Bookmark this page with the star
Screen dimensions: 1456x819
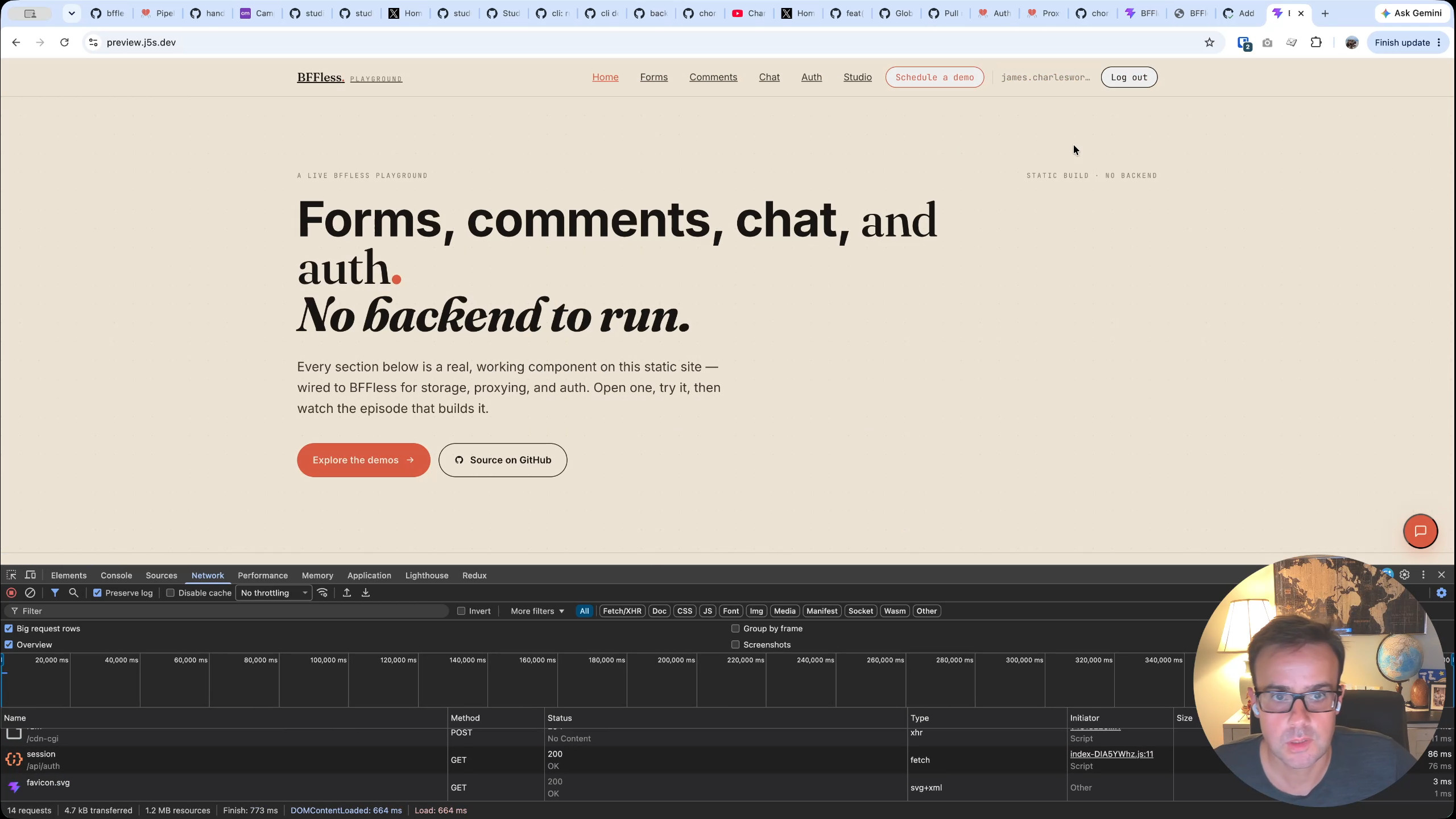(x=1209, y=43)
